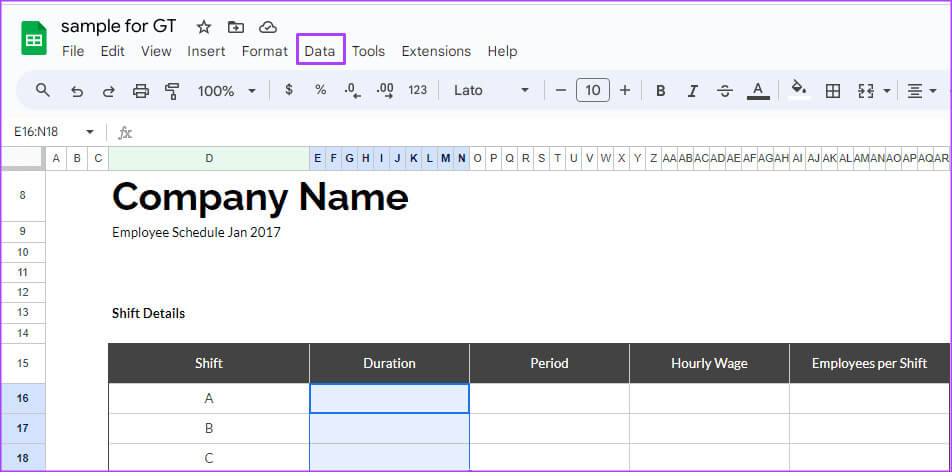The width and height of the screenshot is (952, 472).
Task: Check the cloud save status icon
Action: coord(268,27)
